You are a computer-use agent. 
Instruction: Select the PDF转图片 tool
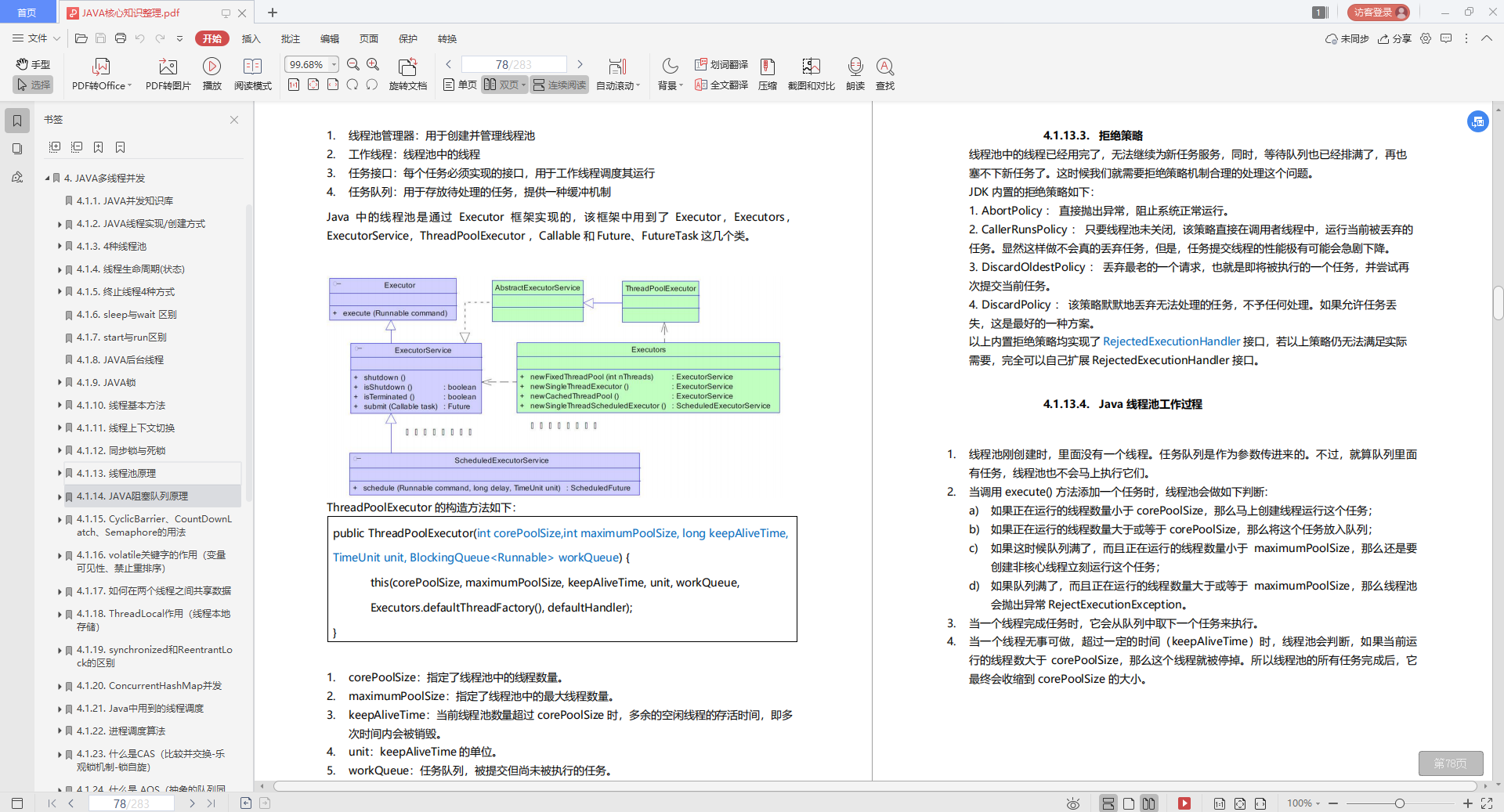[167, 74]
